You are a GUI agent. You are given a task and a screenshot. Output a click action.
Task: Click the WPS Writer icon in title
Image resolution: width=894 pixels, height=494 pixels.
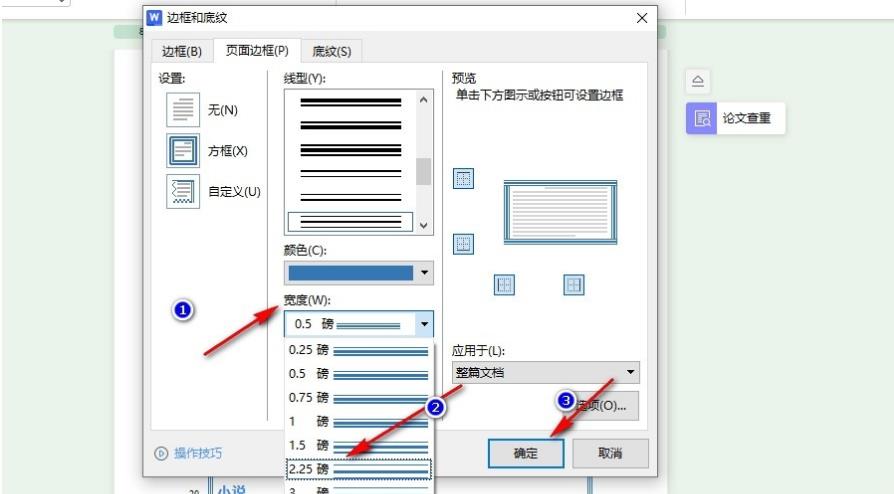click(x=154, y=18)
